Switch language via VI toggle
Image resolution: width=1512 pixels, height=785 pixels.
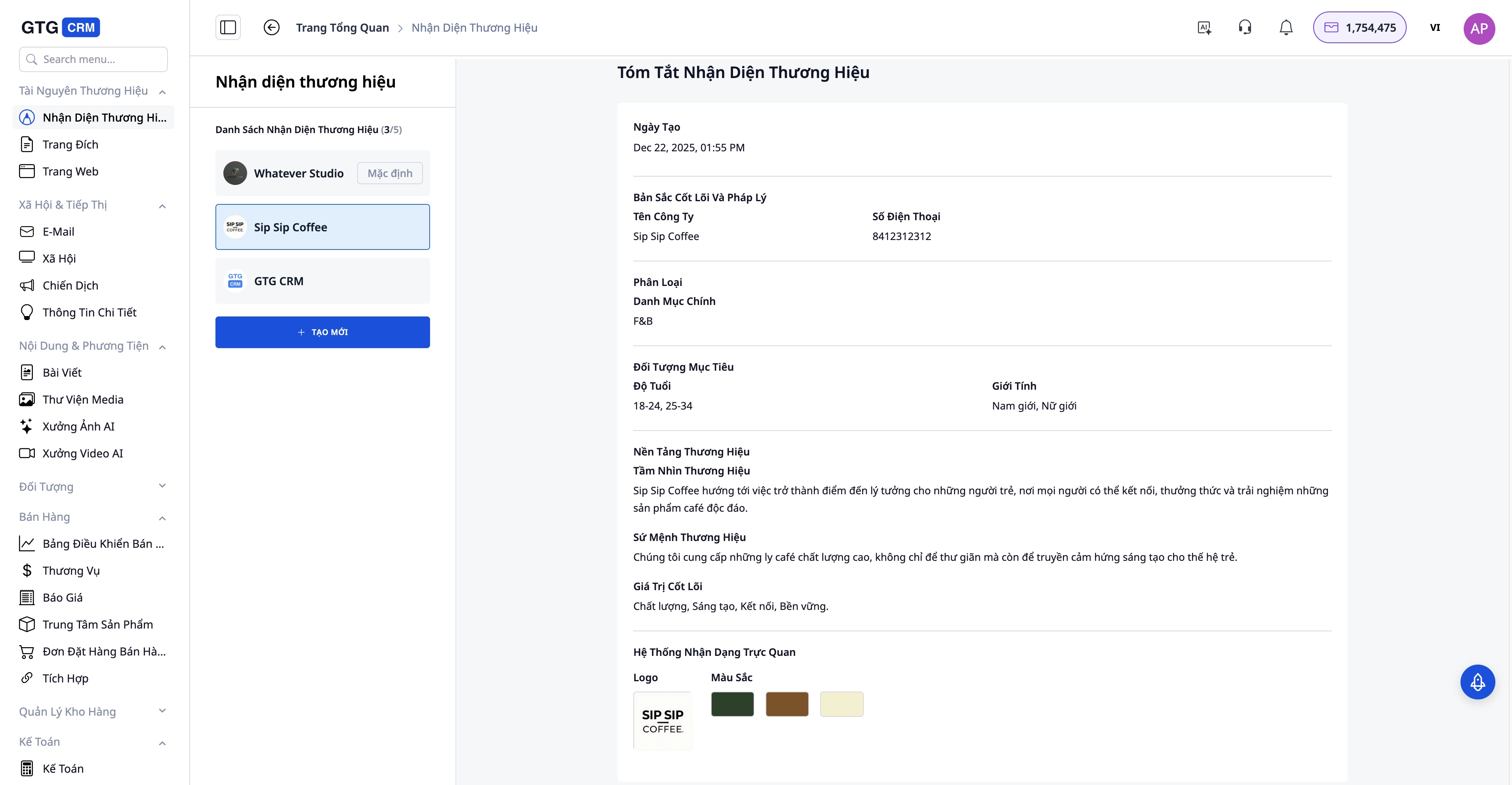click(x=1434, y=28)
